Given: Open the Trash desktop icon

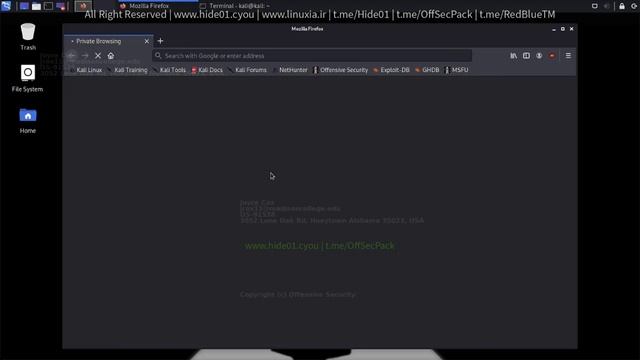Looking at the screenshot, I should click(28, 37).
